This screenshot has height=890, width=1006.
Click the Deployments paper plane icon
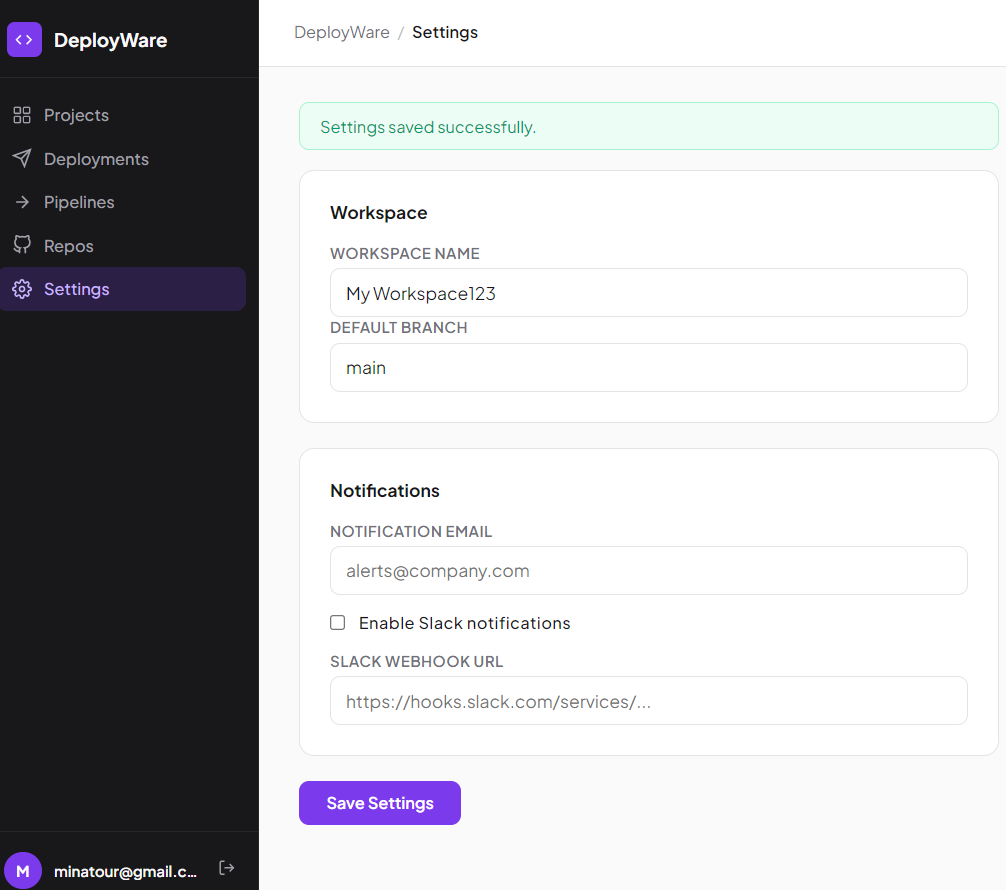pos(22,158)
